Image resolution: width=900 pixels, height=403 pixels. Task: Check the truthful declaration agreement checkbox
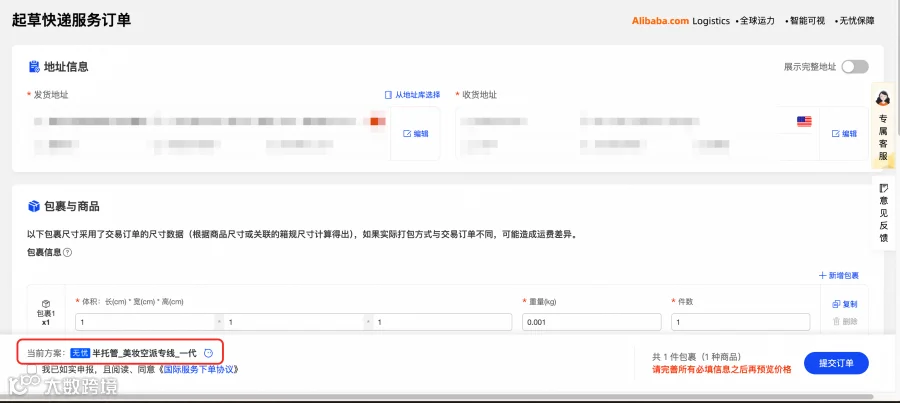tap(32, 369)
